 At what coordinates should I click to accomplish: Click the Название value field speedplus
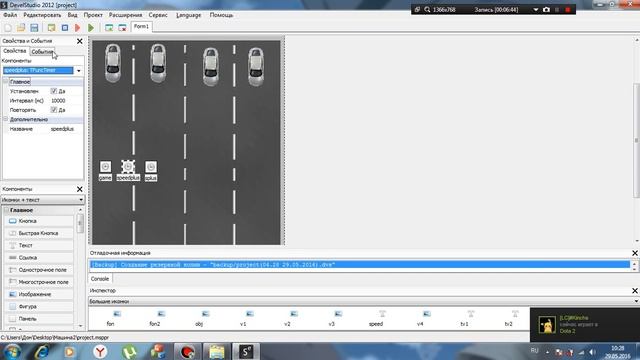point(66,129)
